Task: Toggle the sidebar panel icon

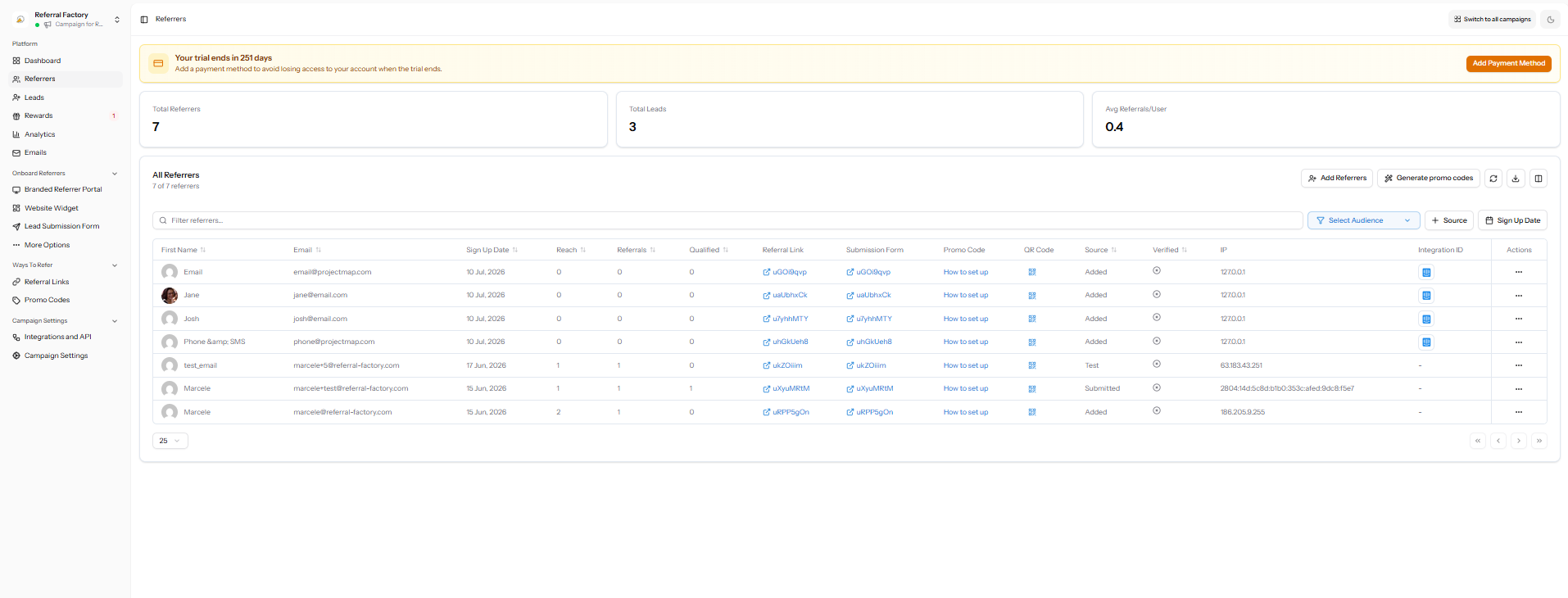Action: coord(144,20)
